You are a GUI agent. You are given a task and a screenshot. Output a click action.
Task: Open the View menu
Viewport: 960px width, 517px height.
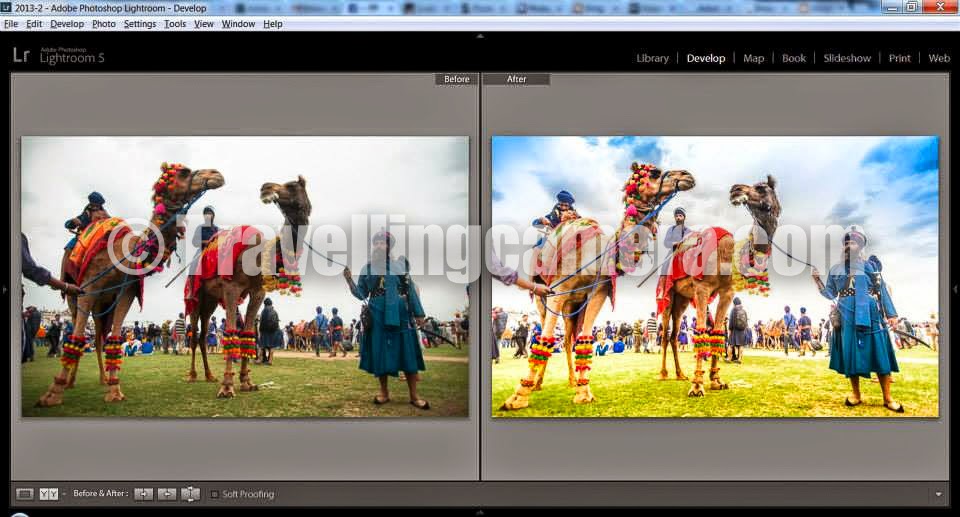pos(204,24)
